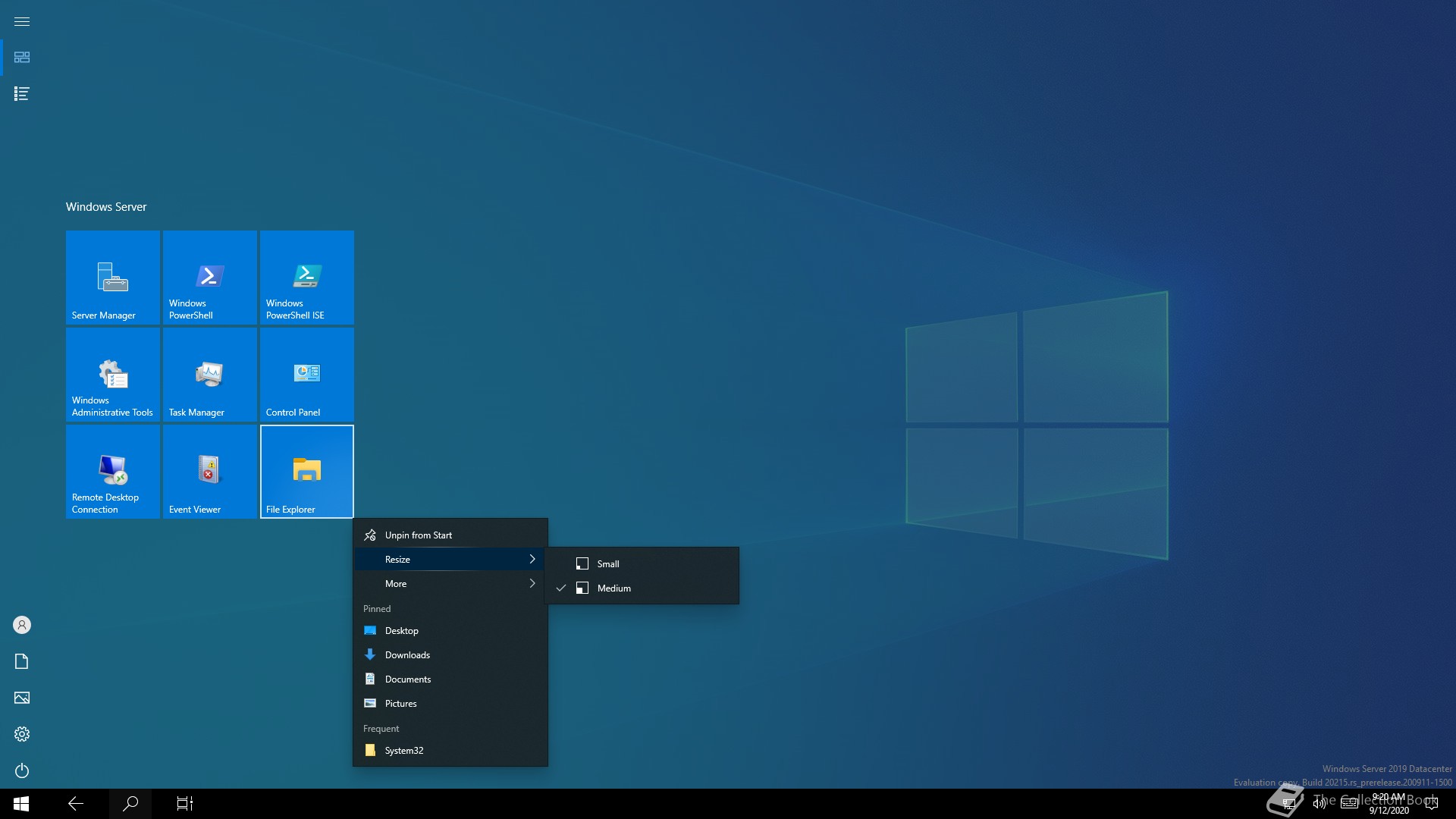Image resolution: width=1456 pixels, height=819 pixels.
Task: Launch the Windows PowerShell tile
Action: click(x=210, y=278)
